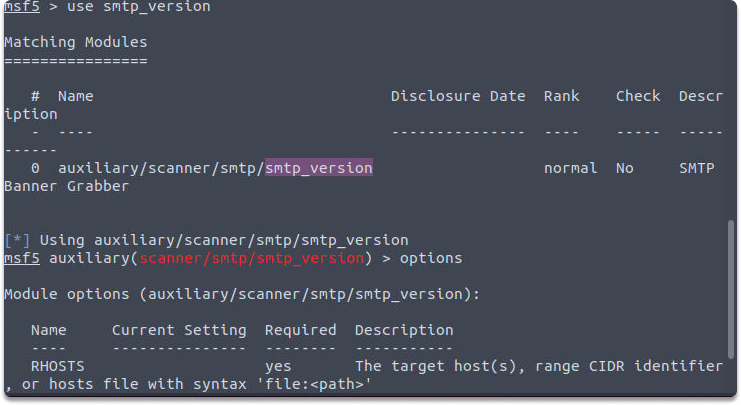Click the 'Description' column header in options table
The height and width of the screenshot is (405, 741).
(x=404, y=330)
